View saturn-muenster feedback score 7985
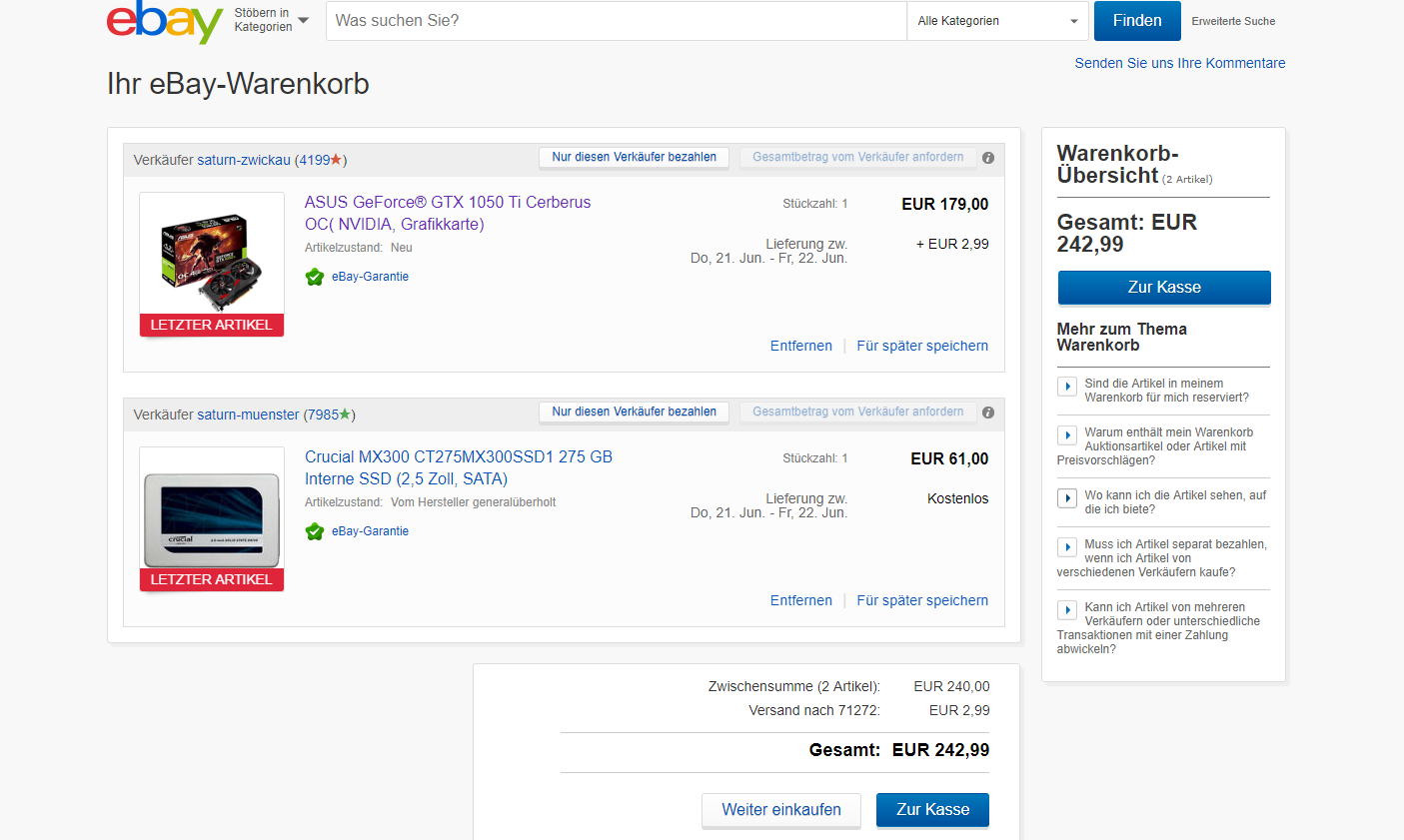This screenshot has height=840, width=1404. (x=323, y=415)
